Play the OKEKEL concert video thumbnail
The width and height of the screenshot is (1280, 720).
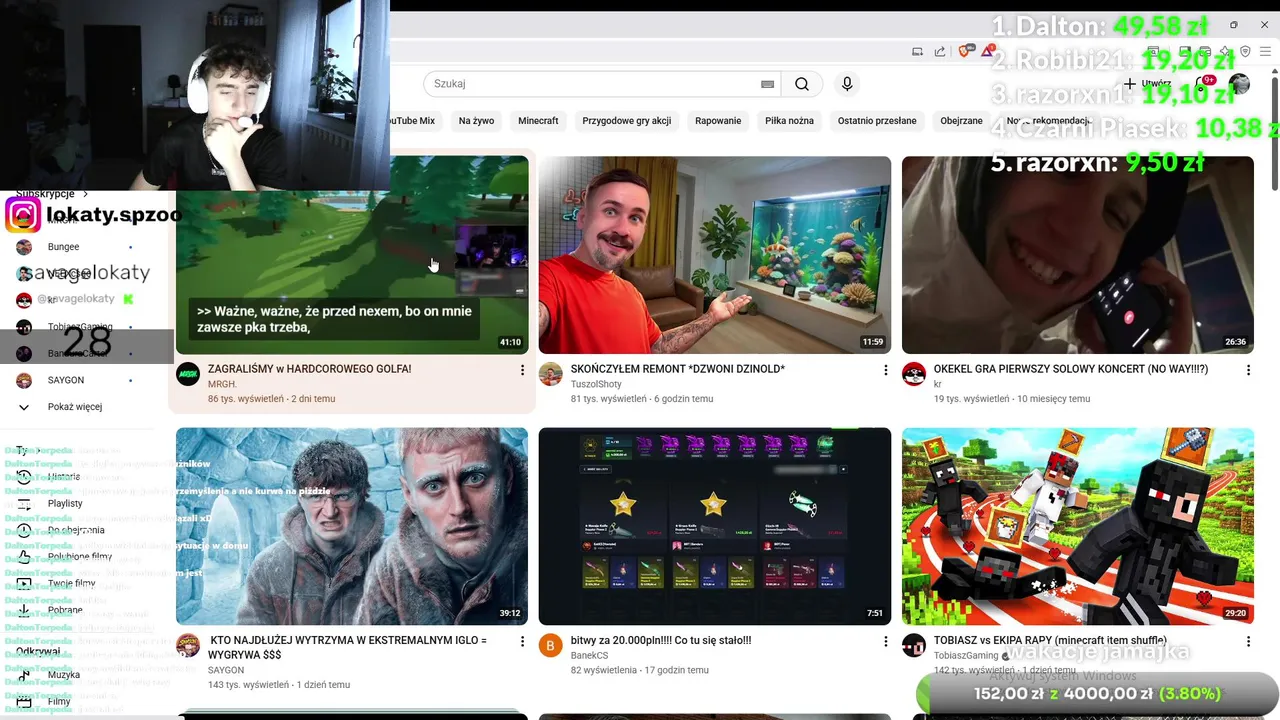pos(1078,255)
